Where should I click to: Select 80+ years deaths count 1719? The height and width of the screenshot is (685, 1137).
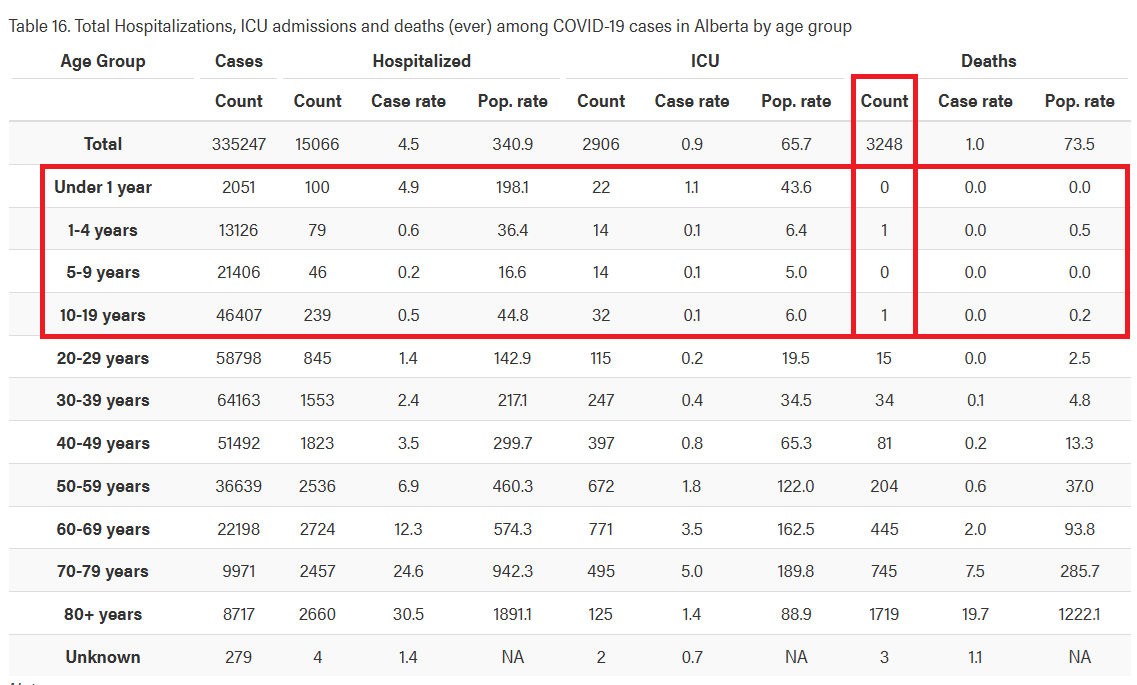884,615
